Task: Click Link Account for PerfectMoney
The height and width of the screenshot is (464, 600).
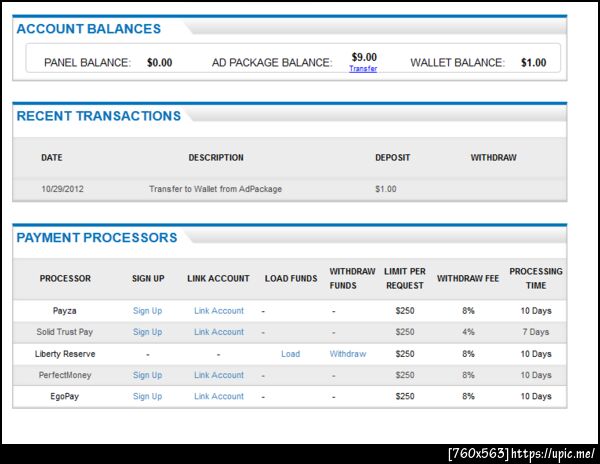Action: pyautogui.click(x=219, y=375)
